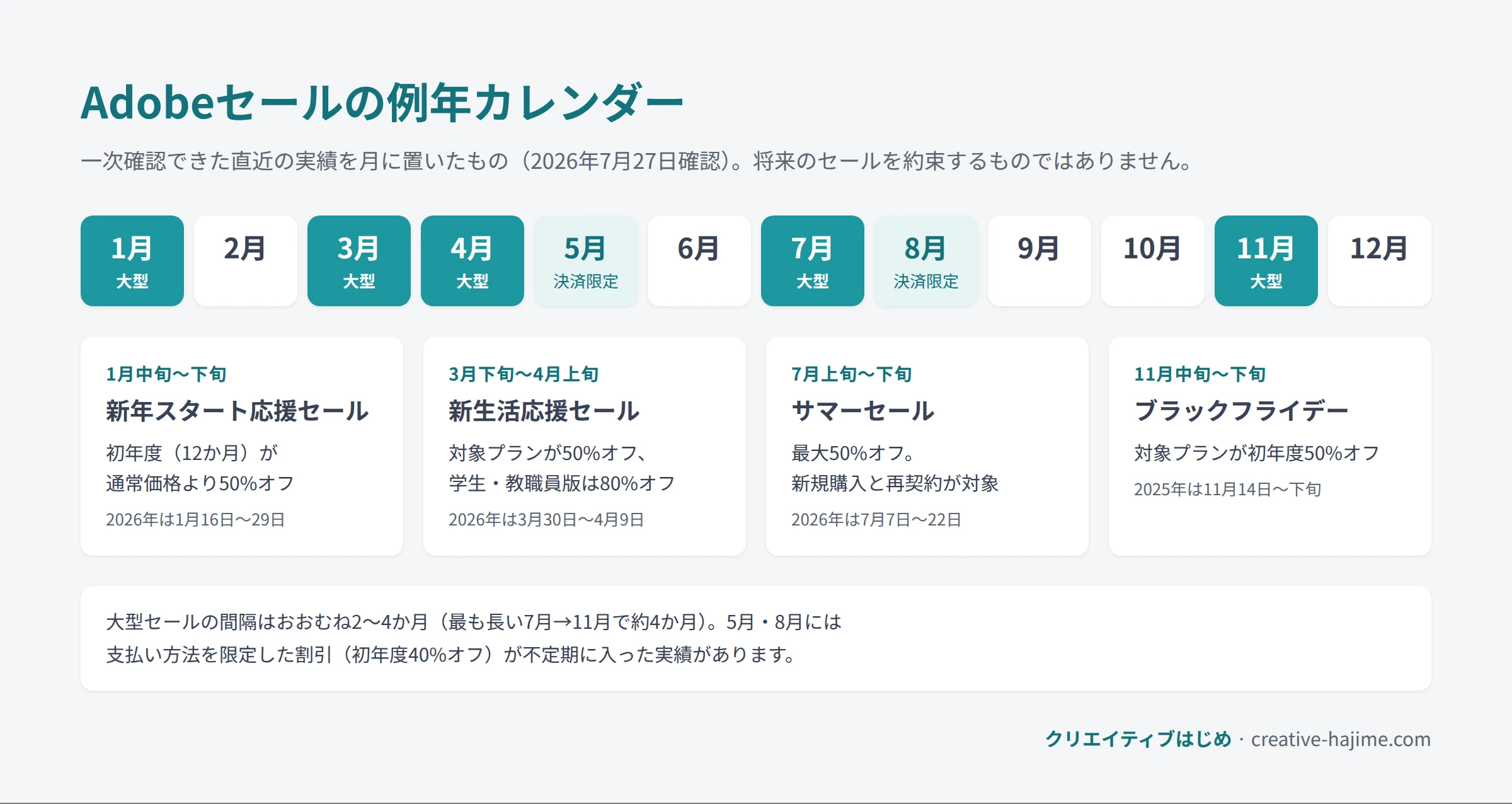
Task: Select the 3月 大型 month tile
Action: coord(359,261)
